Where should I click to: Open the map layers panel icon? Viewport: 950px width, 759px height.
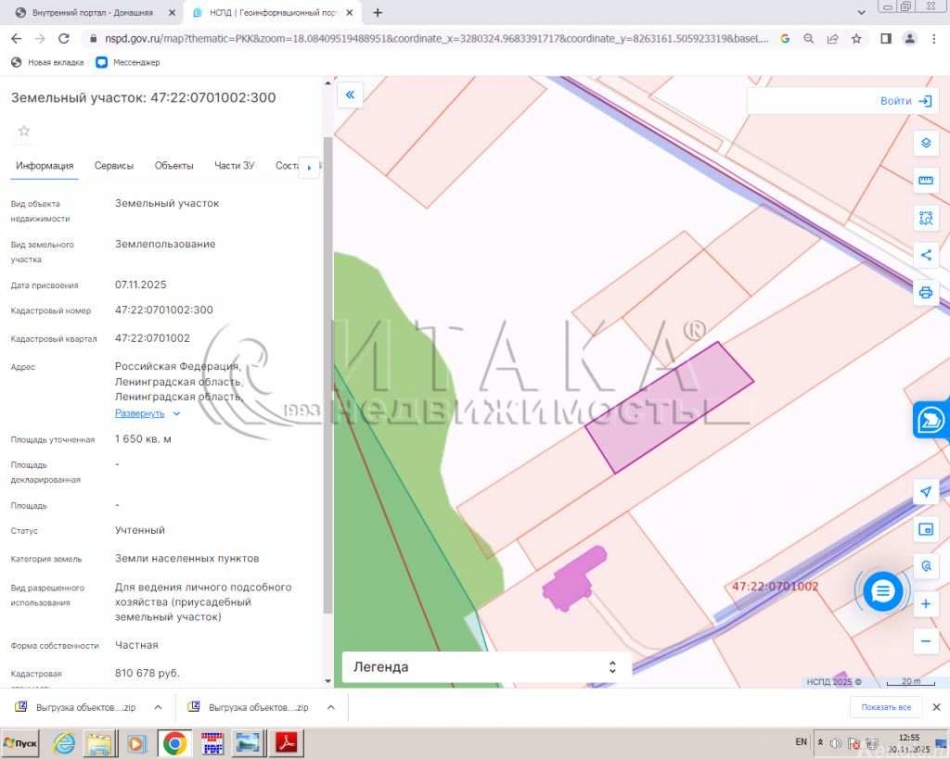pos(925,142)
